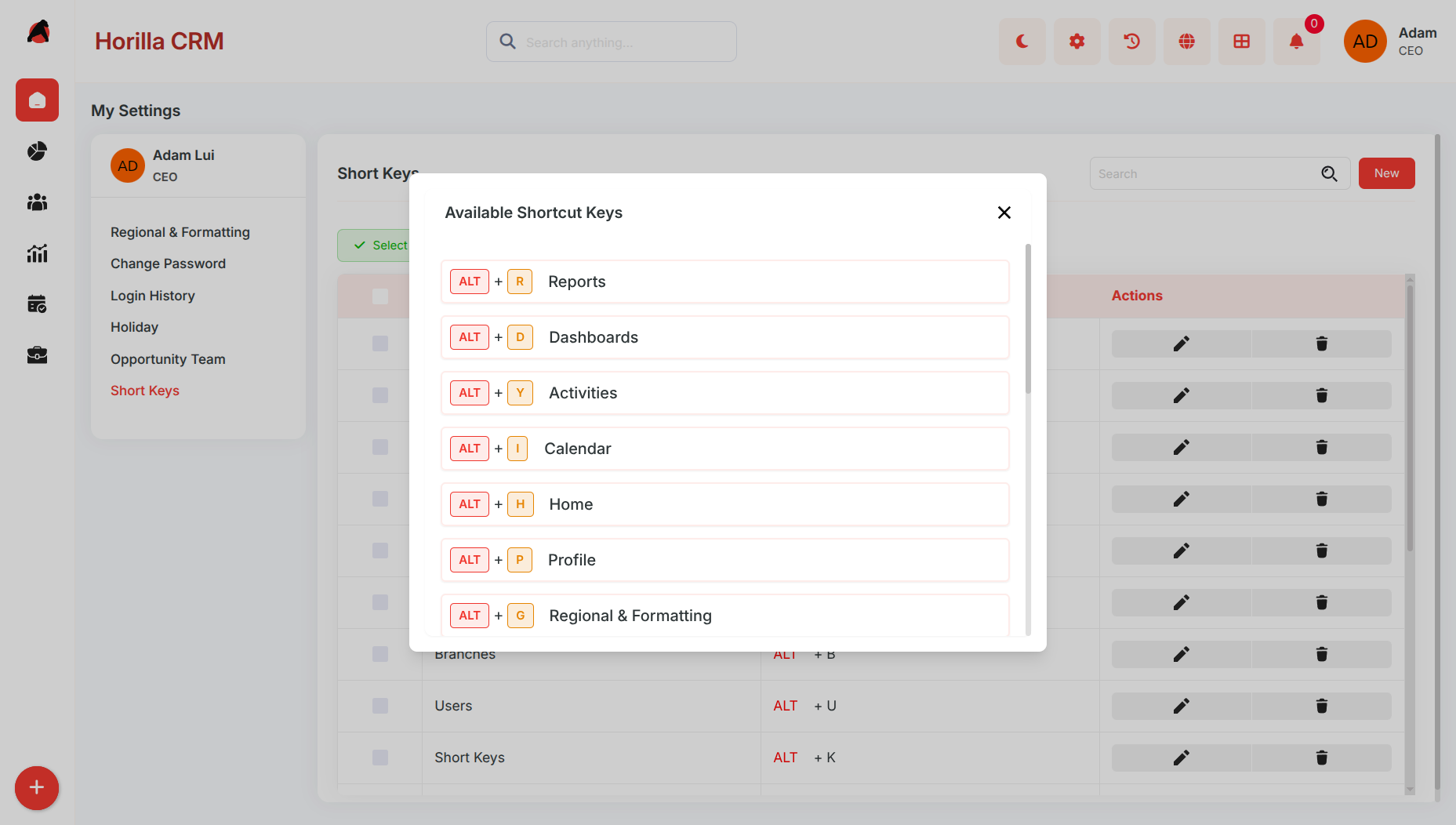The height and width of the screenshot is (825, 1456).
Task: Click pencil edit icon for Users row
Action: pyautogui.click(x=1181, y=706)
